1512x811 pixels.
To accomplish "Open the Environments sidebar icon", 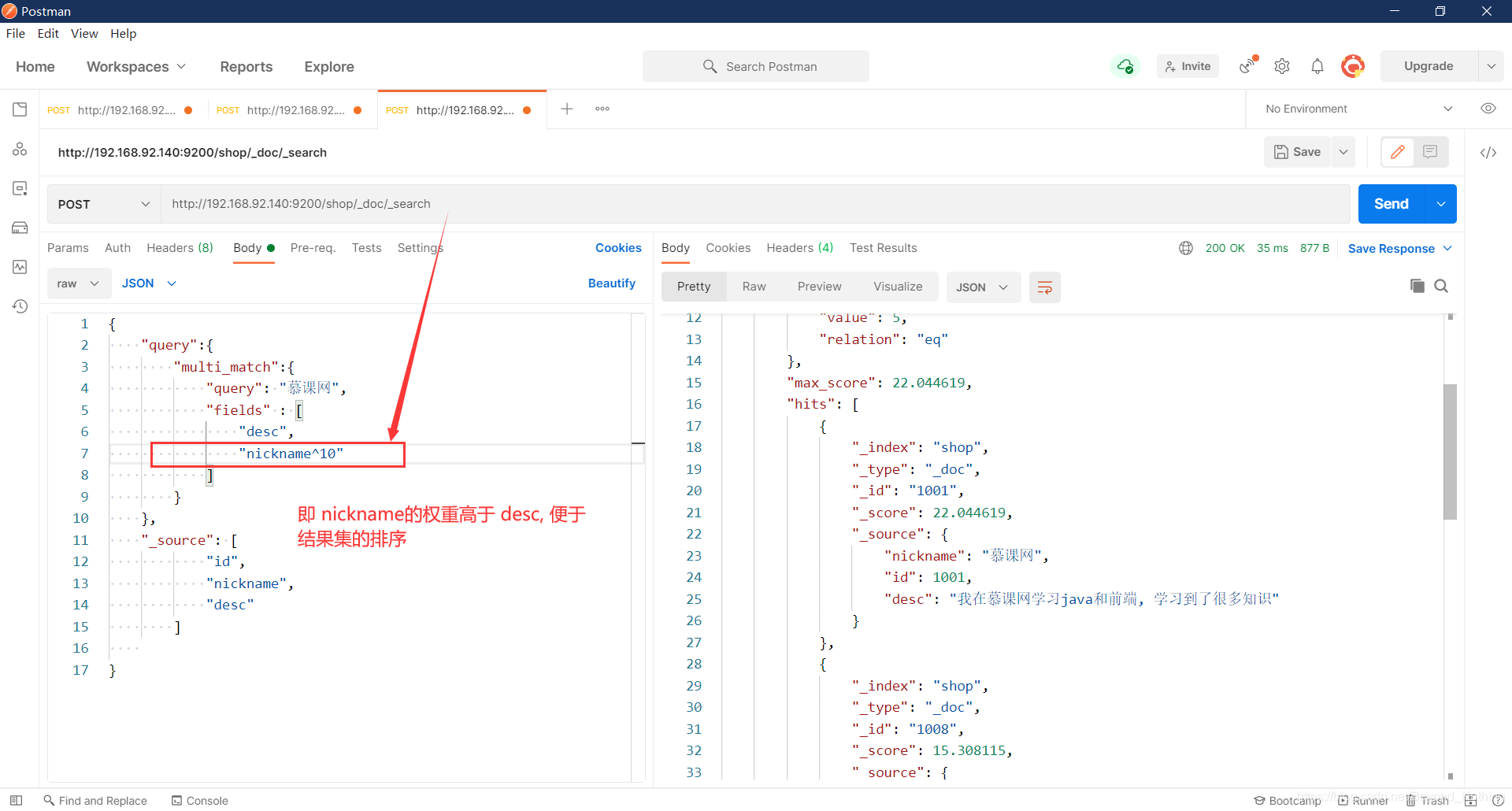I will point(20,188).
